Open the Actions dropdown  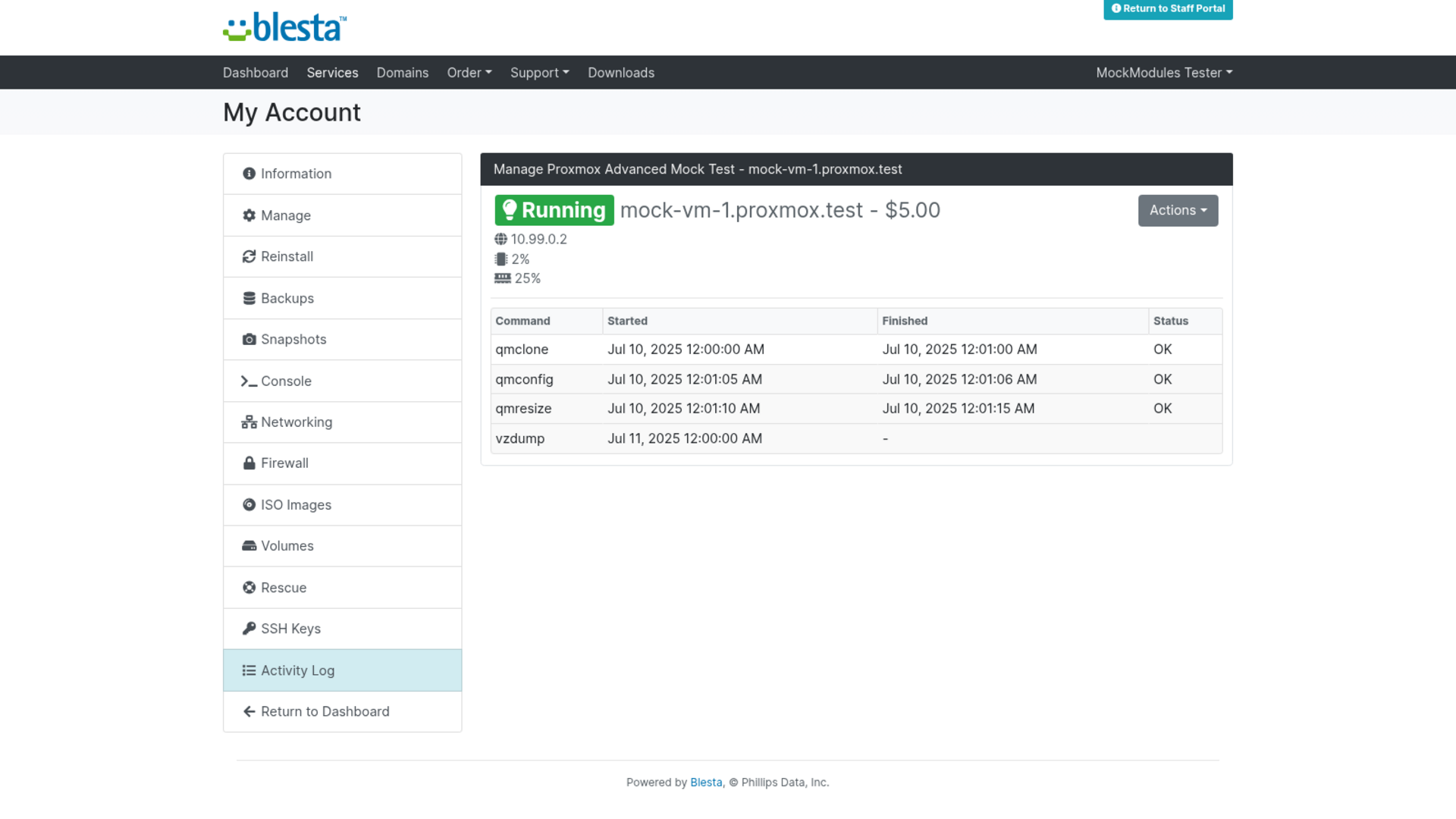click(1178, 211)
